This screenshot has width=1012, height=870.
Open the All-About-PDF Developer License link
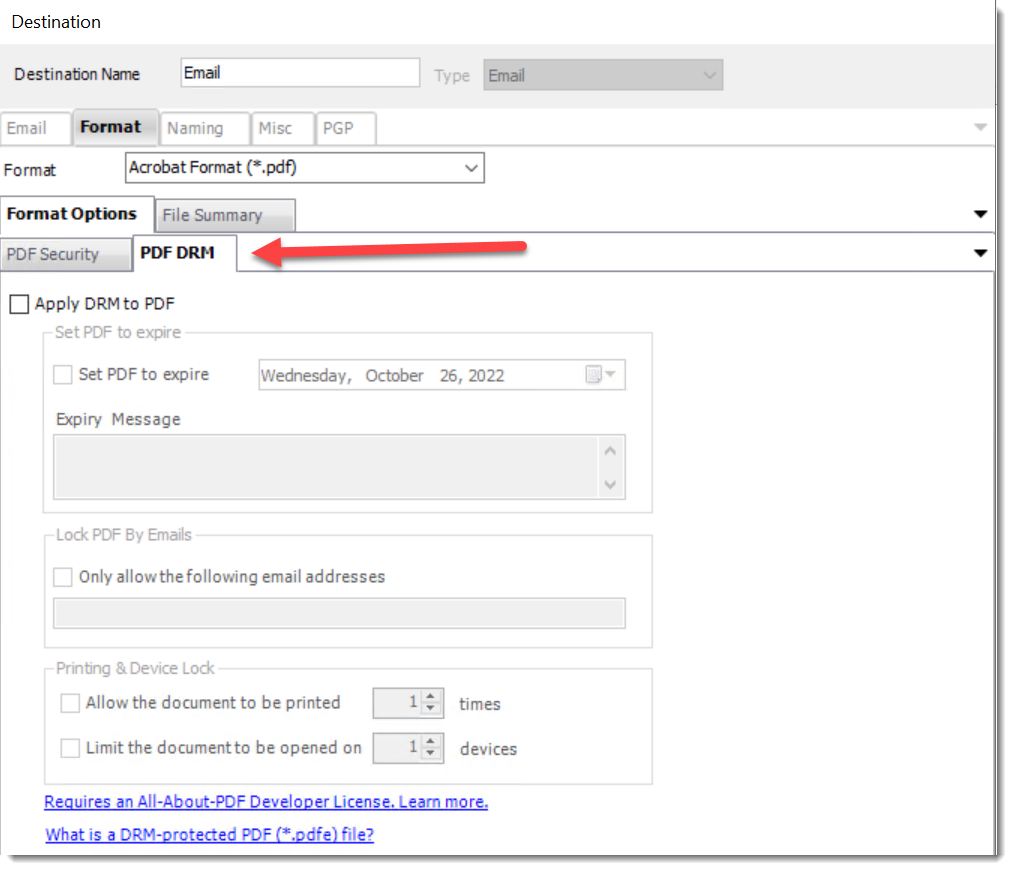266,802
